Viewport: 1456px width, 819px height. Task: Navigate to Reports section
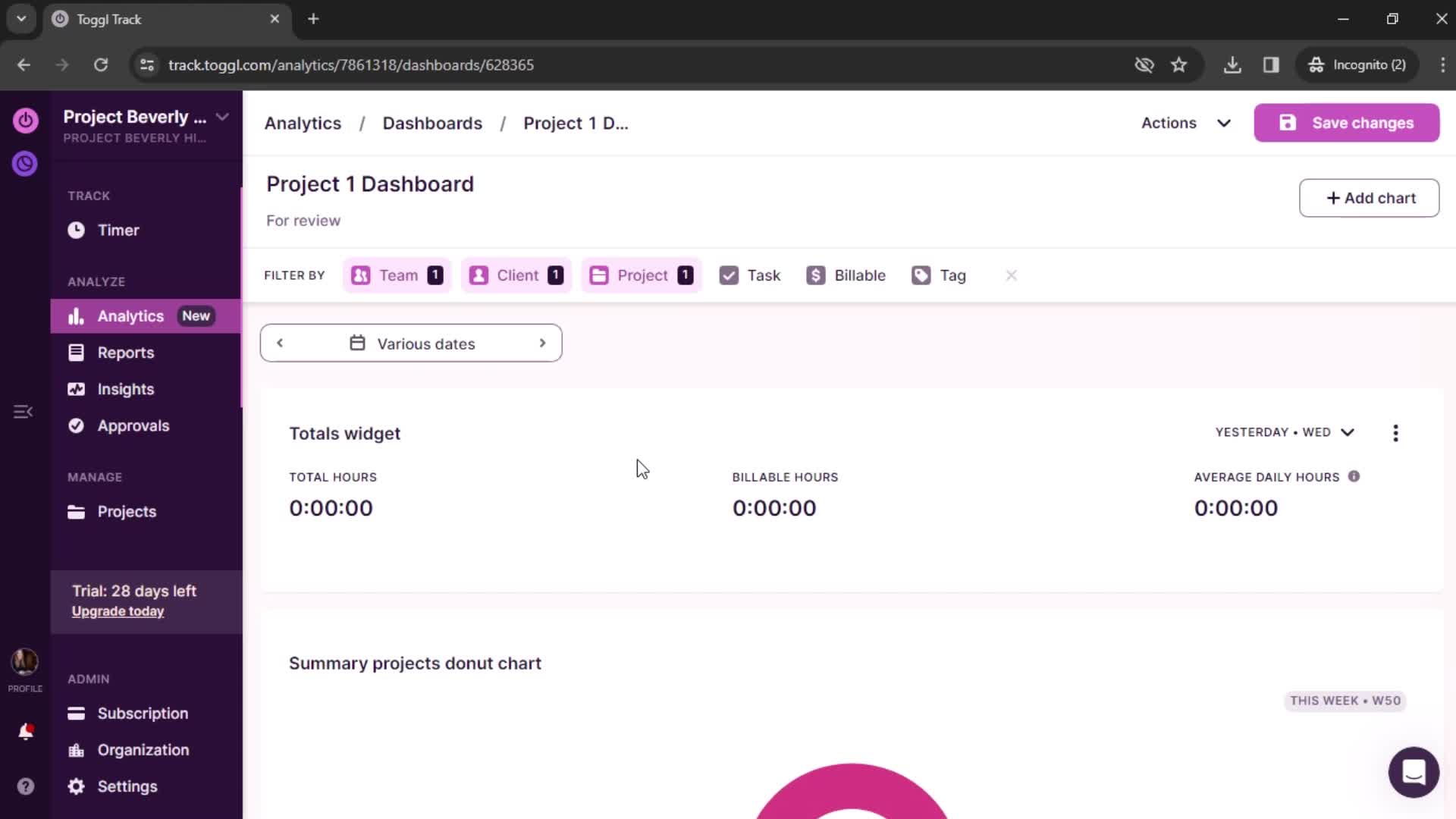(x=126, y=352)
